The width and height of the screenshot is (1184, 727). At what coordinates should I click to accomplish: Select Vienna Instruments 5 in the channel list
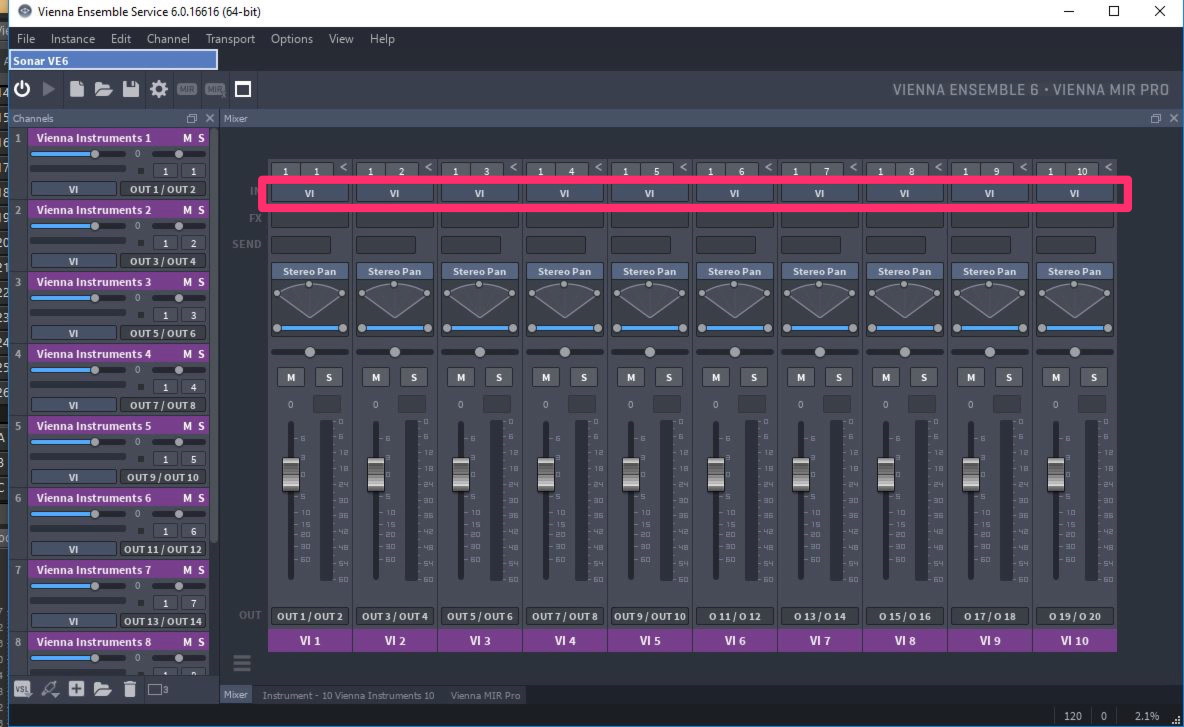pyautogui.click(x=94, y=426)
